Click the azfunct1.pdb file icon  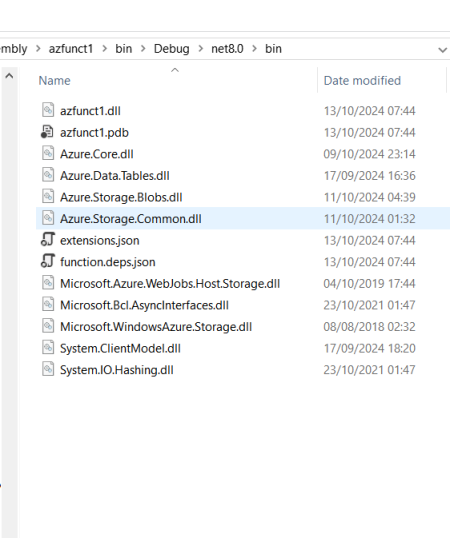point(47,132)
